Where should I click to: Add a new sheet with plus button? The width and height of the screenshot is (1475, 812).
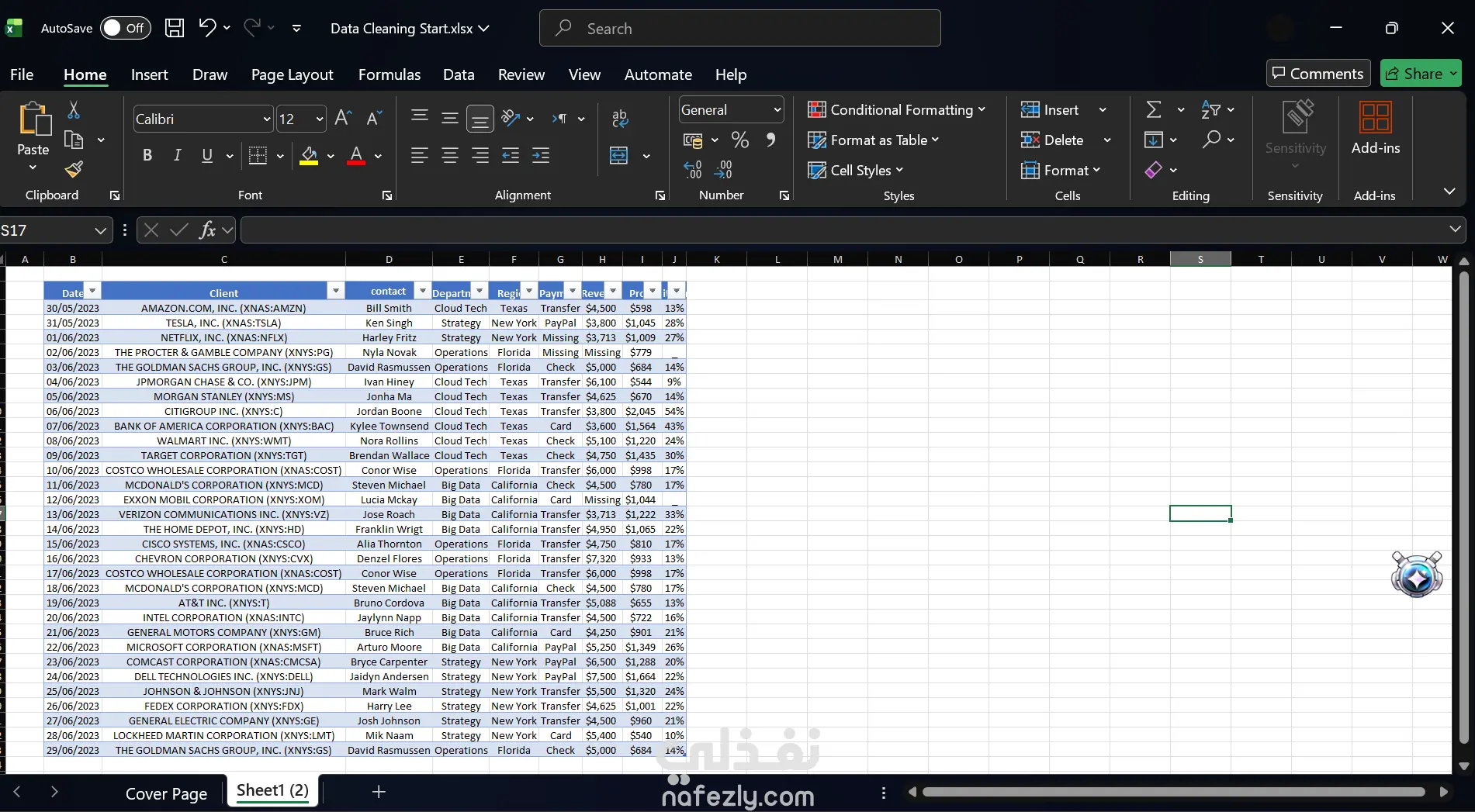click(x=379, y=792)
